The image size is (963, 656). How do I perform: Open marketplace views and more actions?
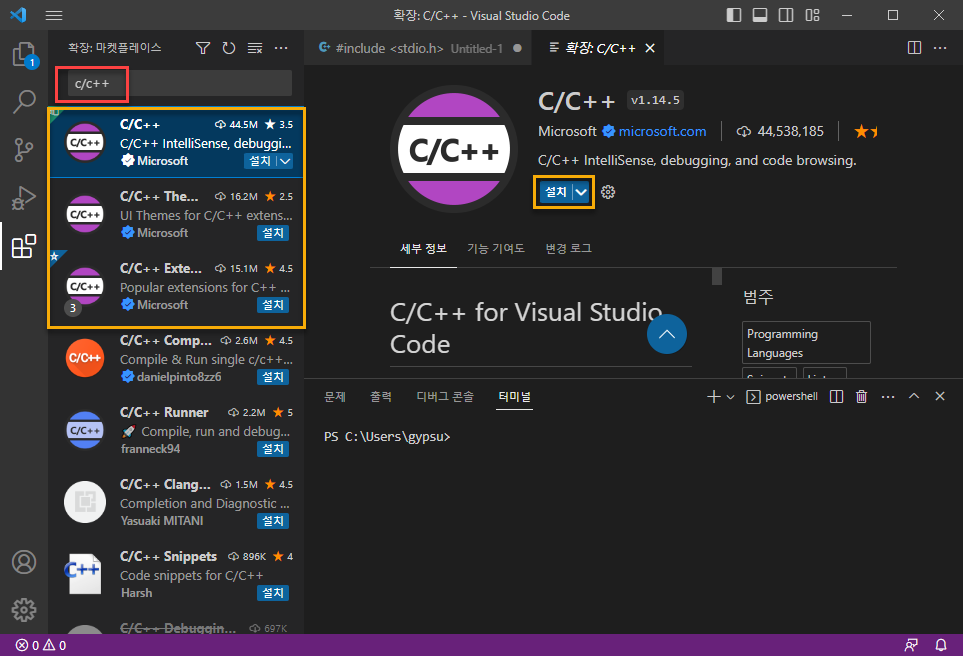click(281, 48)
